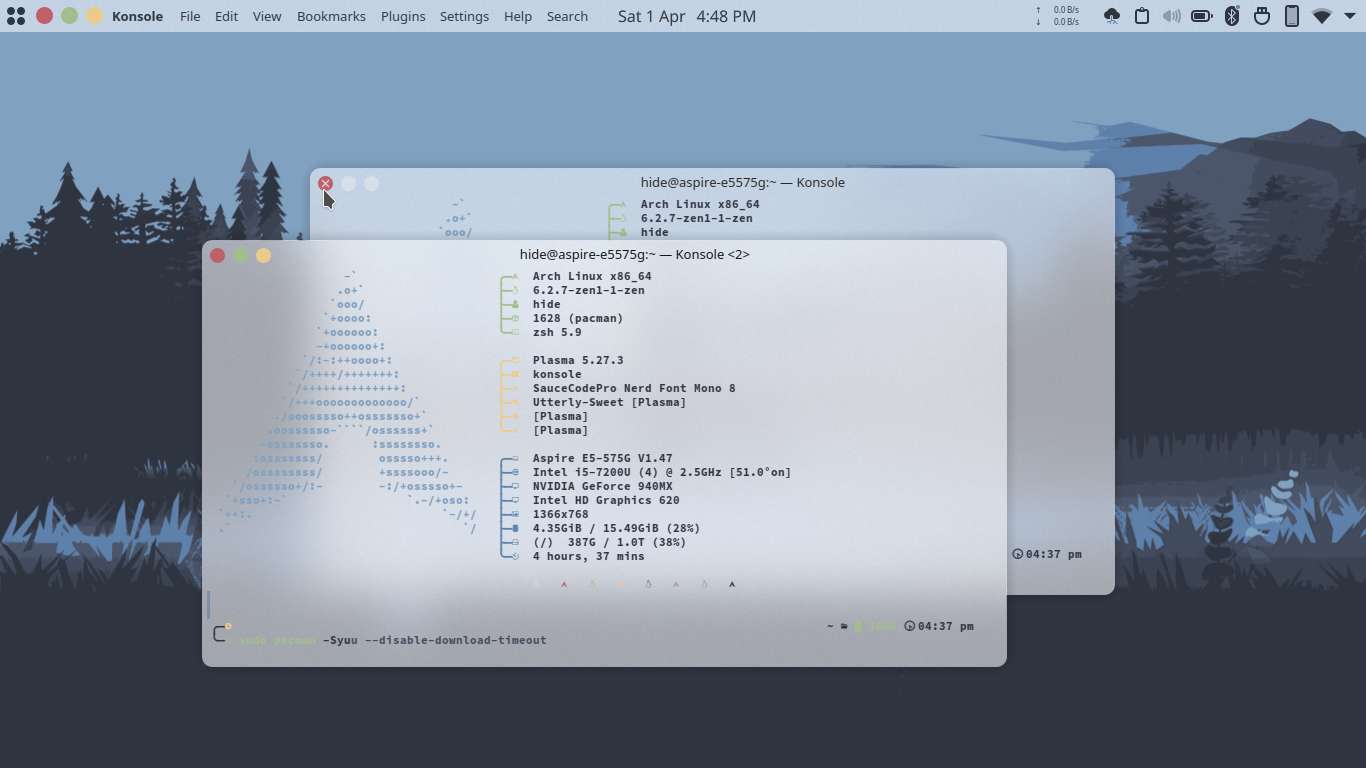Close the Konsole <2> window with its red button
This screenshot has width=1366, height=768.
[217, 255]
